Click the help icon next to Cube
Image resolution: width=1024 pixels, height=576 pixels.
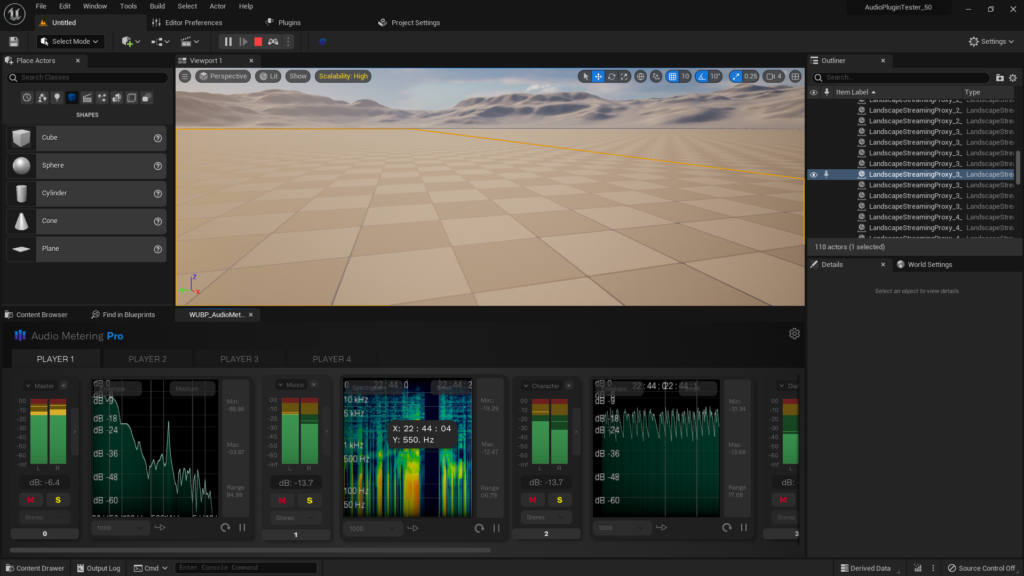[158, 138]
